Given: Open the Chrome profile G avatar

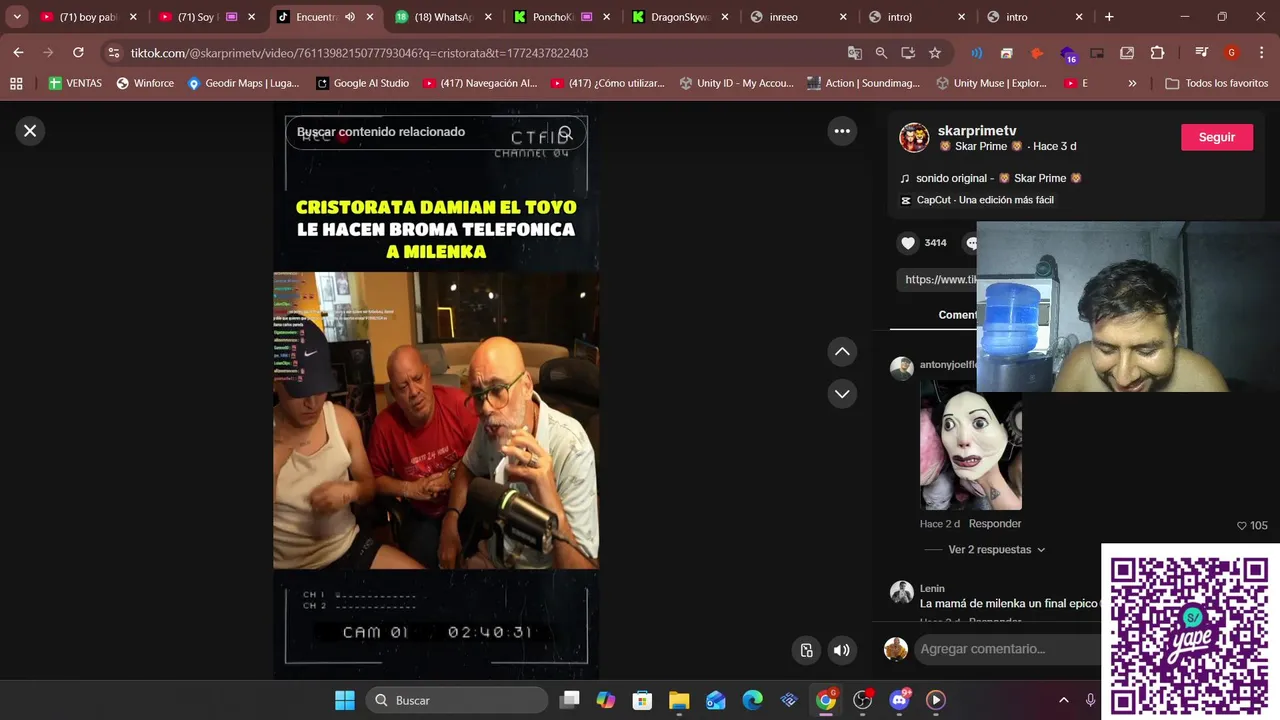Looking at the screenshot, I should pos(1231,53).
